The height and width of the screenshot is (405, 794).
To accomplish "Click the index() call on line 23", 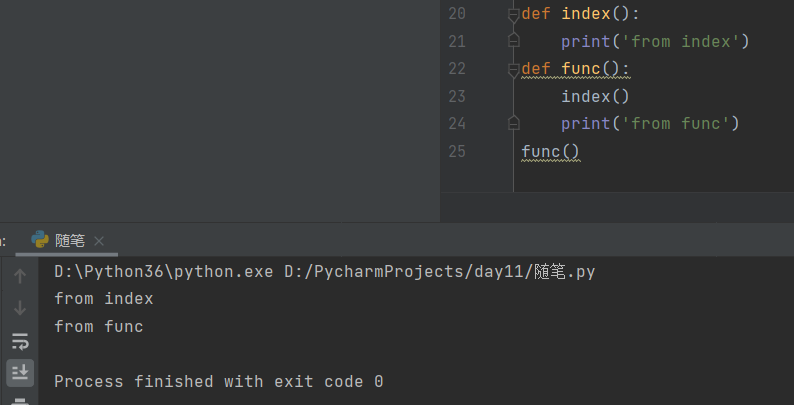I will coord(595,97).
